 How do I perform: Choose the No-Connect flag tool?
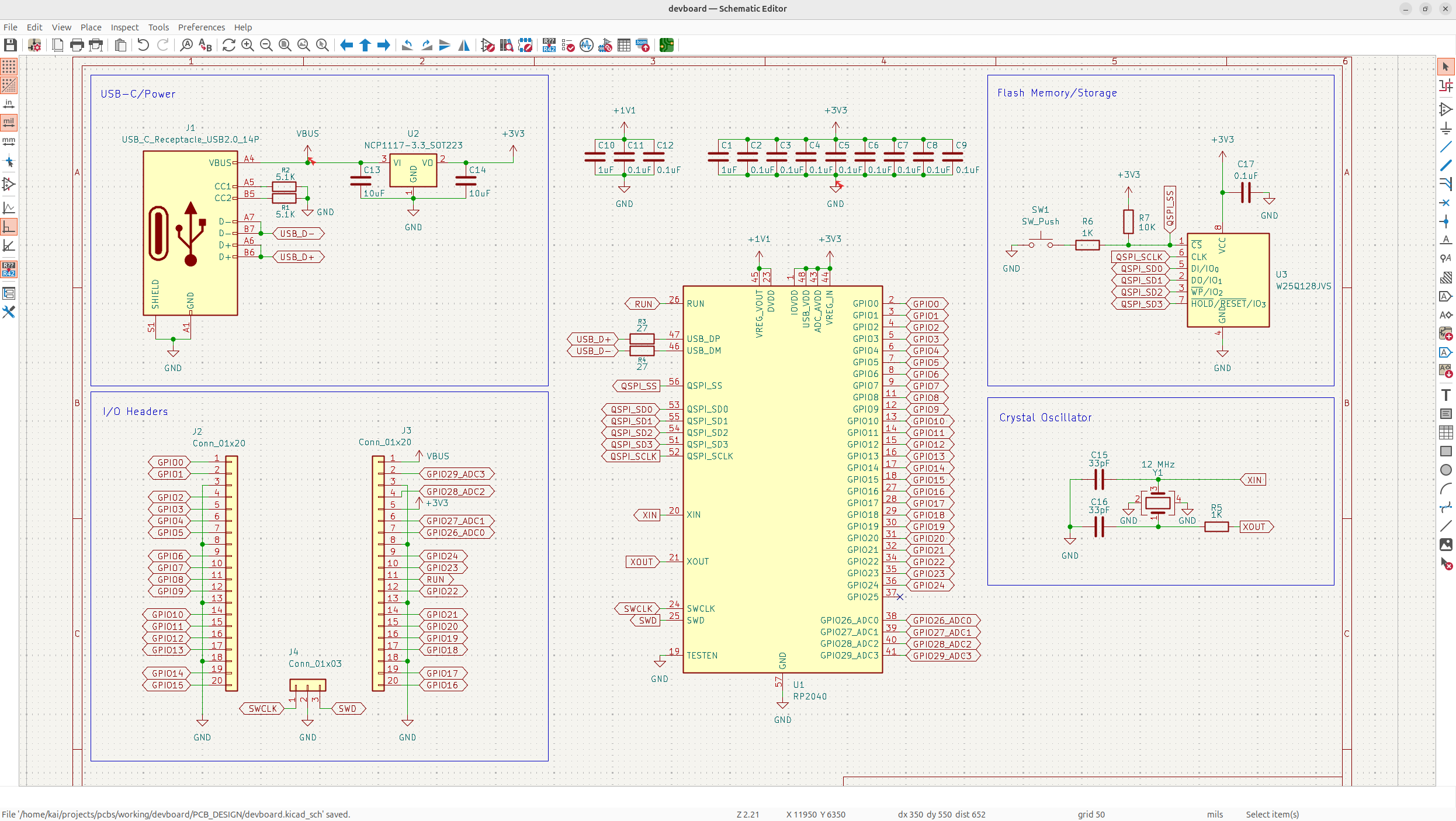1445,203
